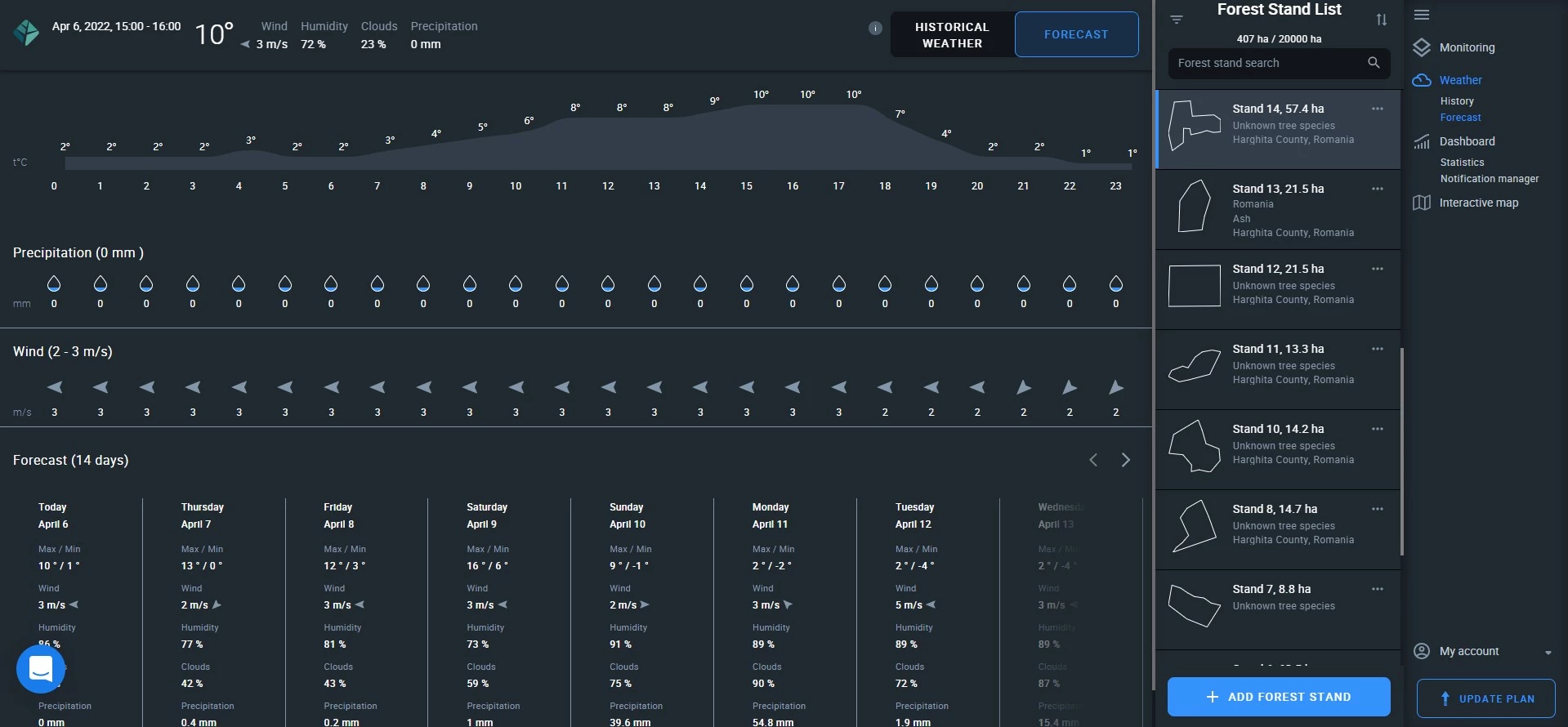Click the Update Plan button

click(x=1485, y=698)
